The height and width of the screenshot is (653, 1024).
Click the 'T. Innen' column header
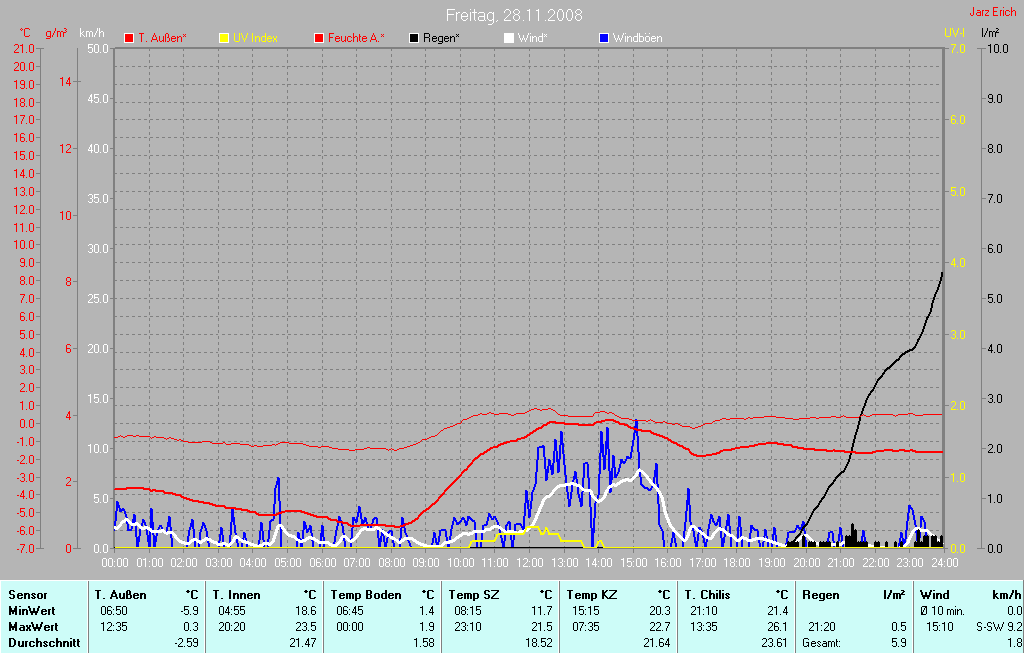tap(236, 595)
